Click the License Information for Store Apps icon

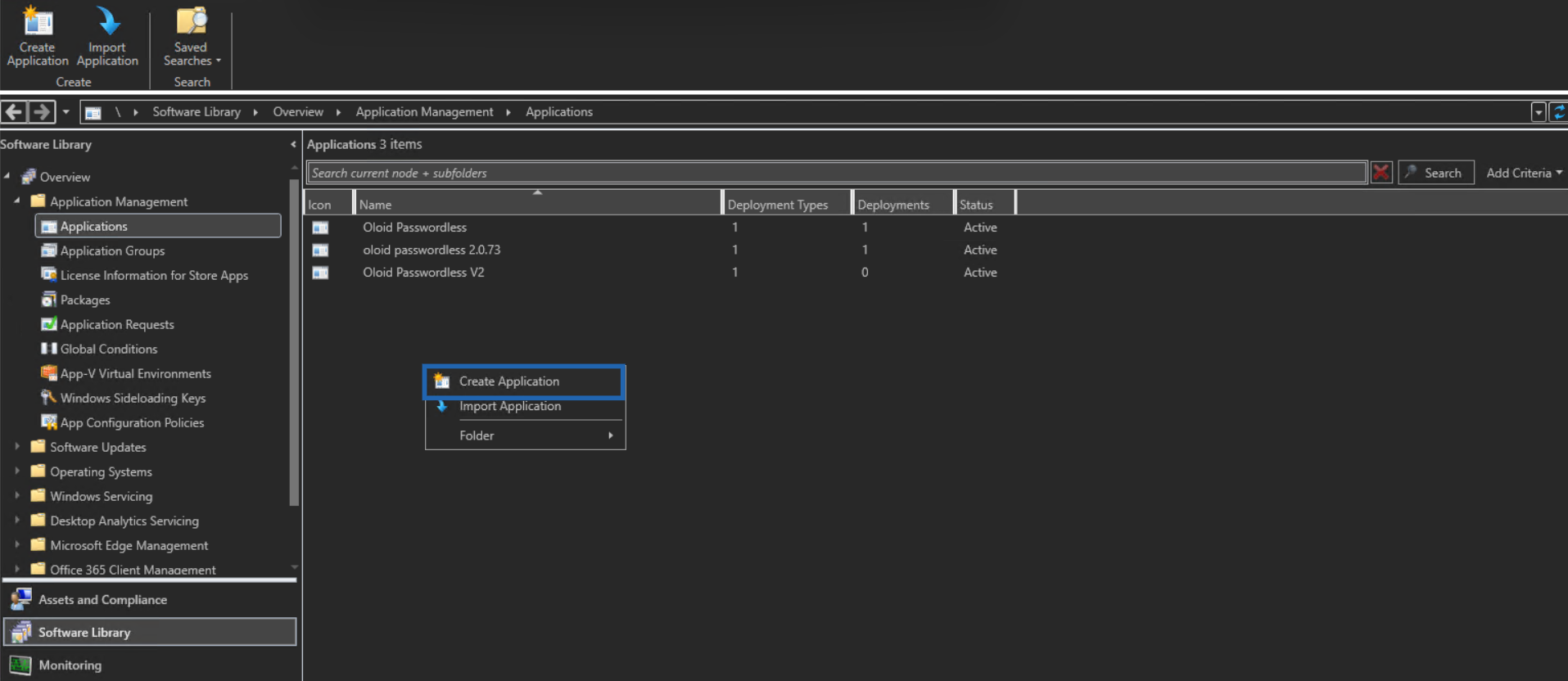(49, 275)
